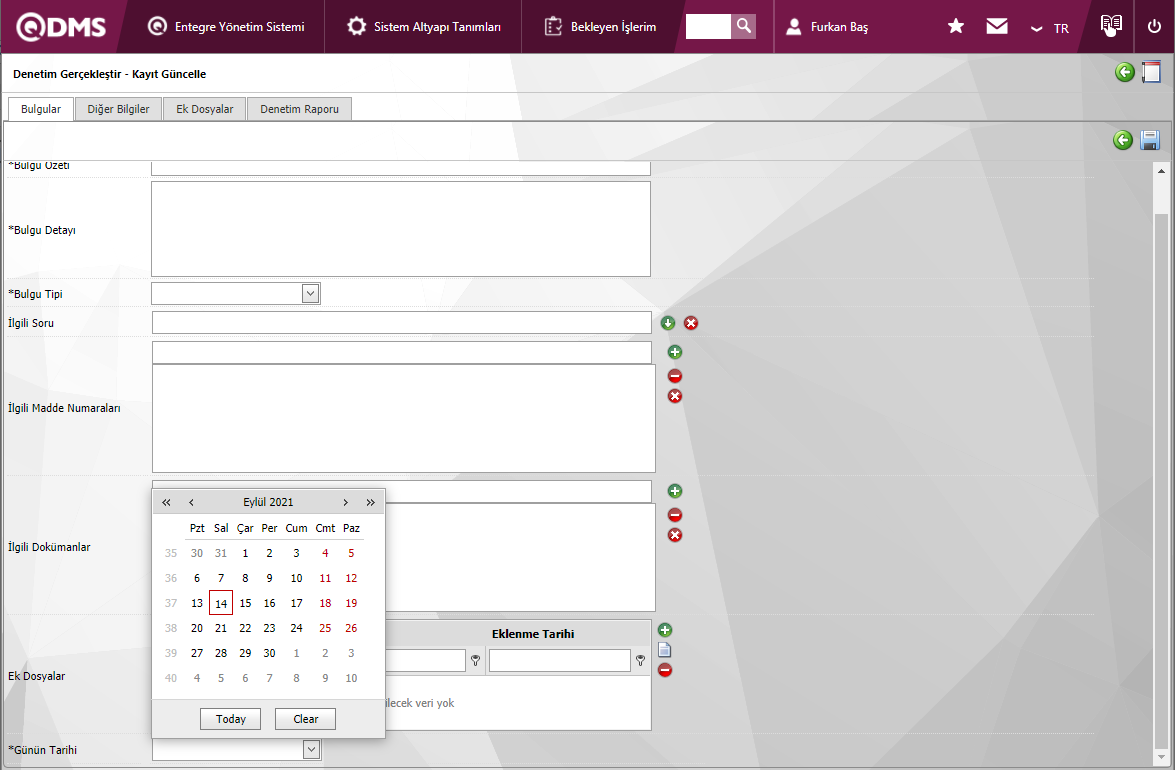Image resolution: width=1175 pixels, height=770 pixels.
Task: Go to next month in calendar
Action: click(346, 503)
